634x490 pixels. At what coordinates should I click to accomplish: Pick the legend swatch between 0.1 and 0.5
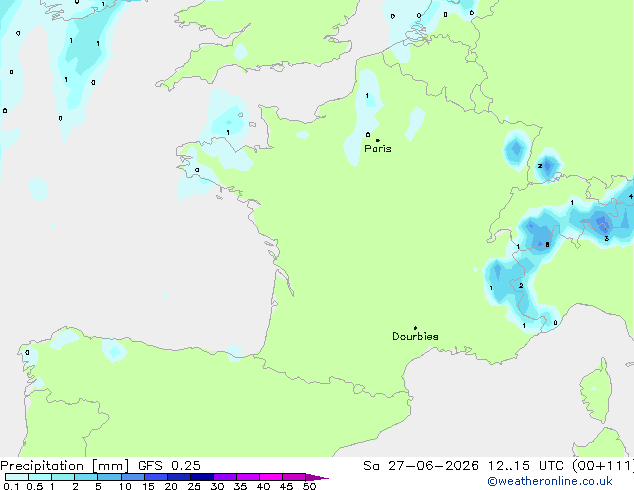tap(17, 477)
